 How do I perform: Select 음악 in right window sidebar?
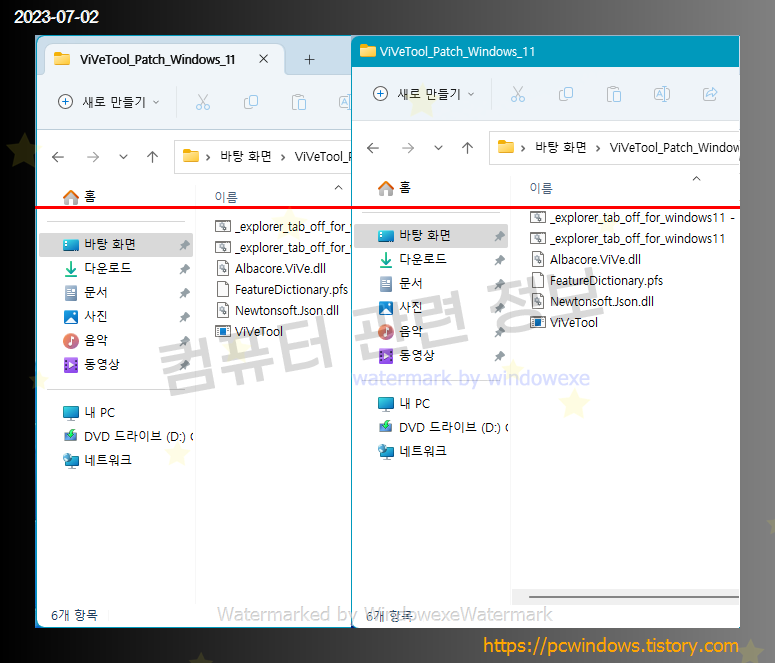tap(431, 331)
